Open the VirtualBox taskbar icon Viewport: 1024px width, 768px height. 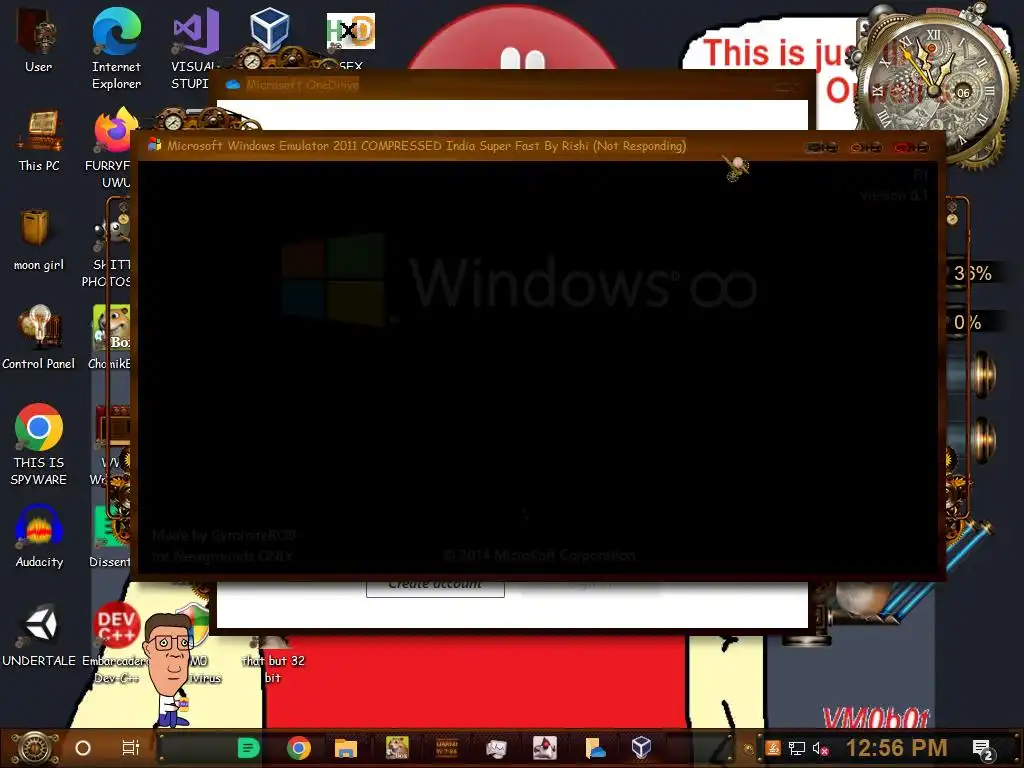pyautogui.click(x=641, y=748)
